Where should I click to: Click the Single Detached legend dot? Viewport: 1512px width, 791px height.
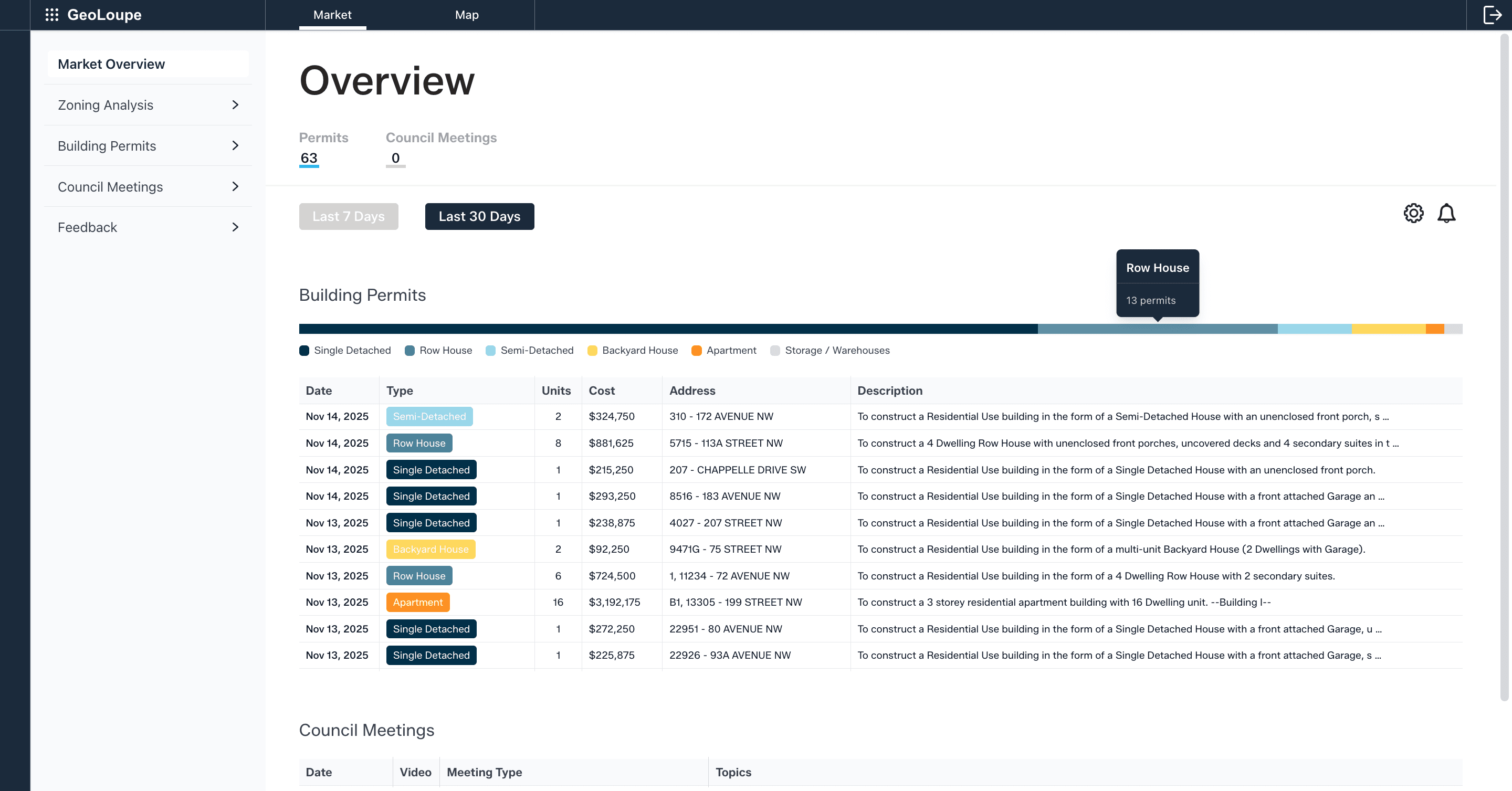click(x=304, y=350)
